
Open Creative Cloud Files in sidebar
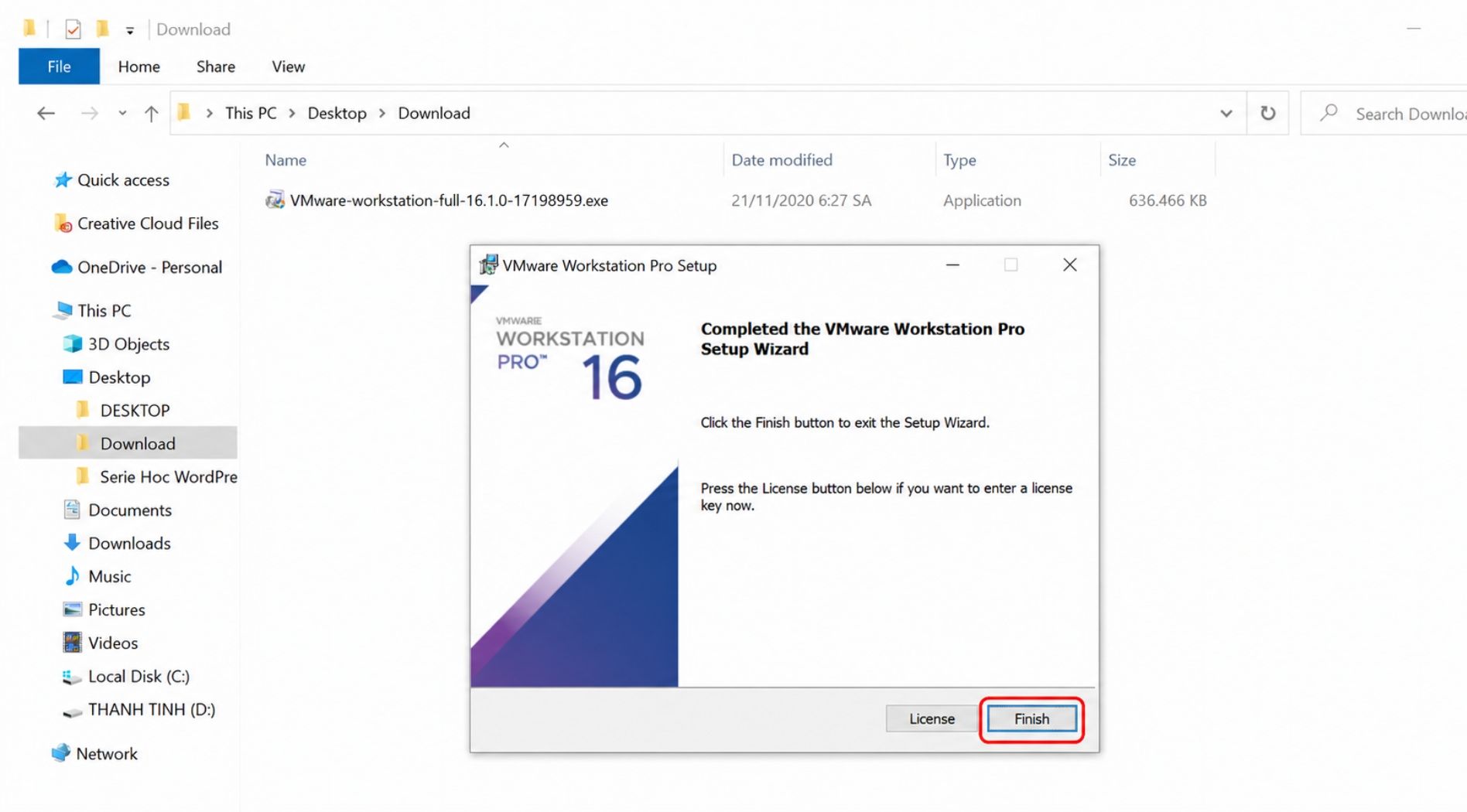pos(148,223)
